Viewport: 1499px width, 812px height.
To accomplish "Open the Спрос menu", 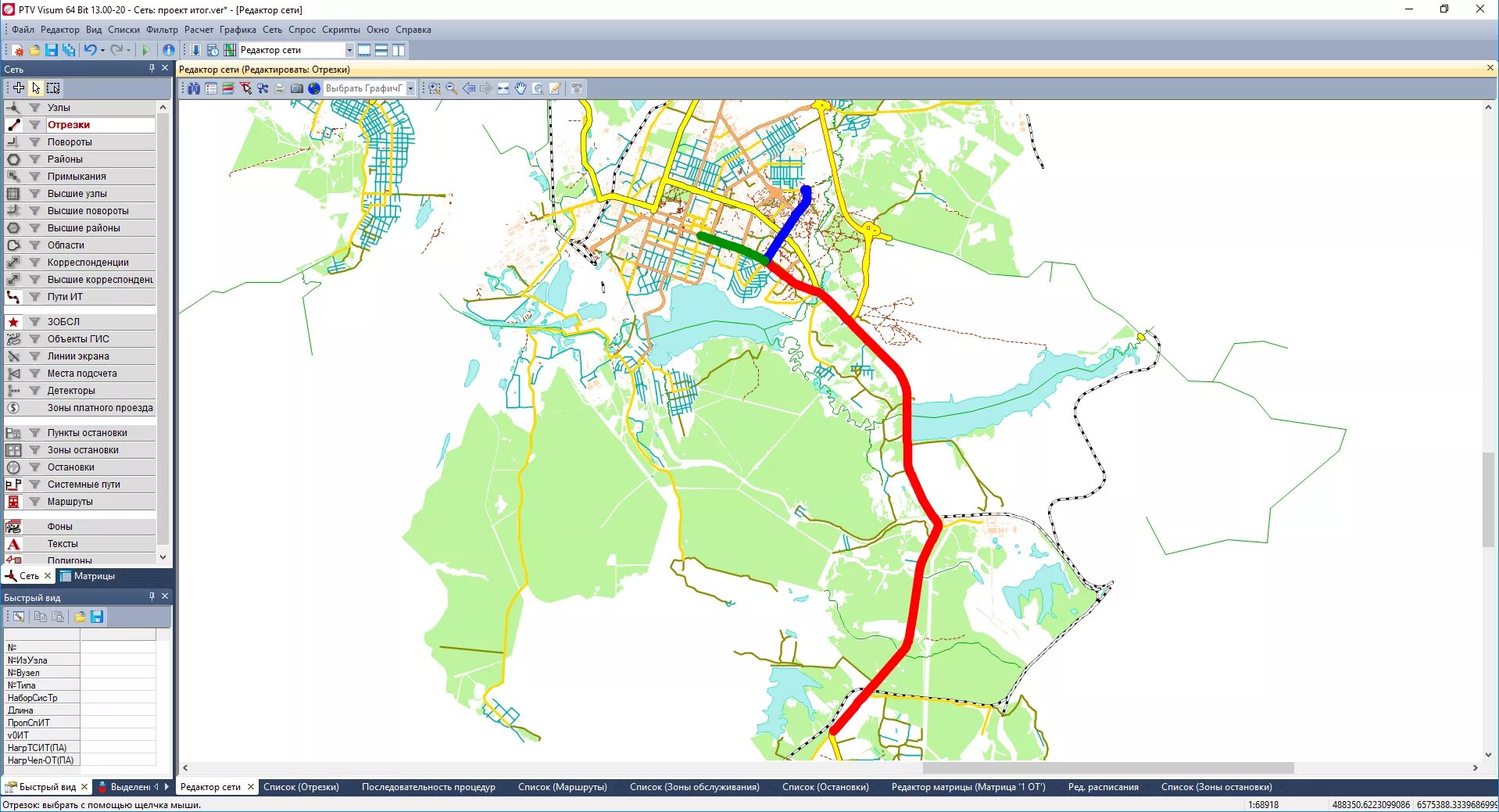I will [x=302, y=30].
